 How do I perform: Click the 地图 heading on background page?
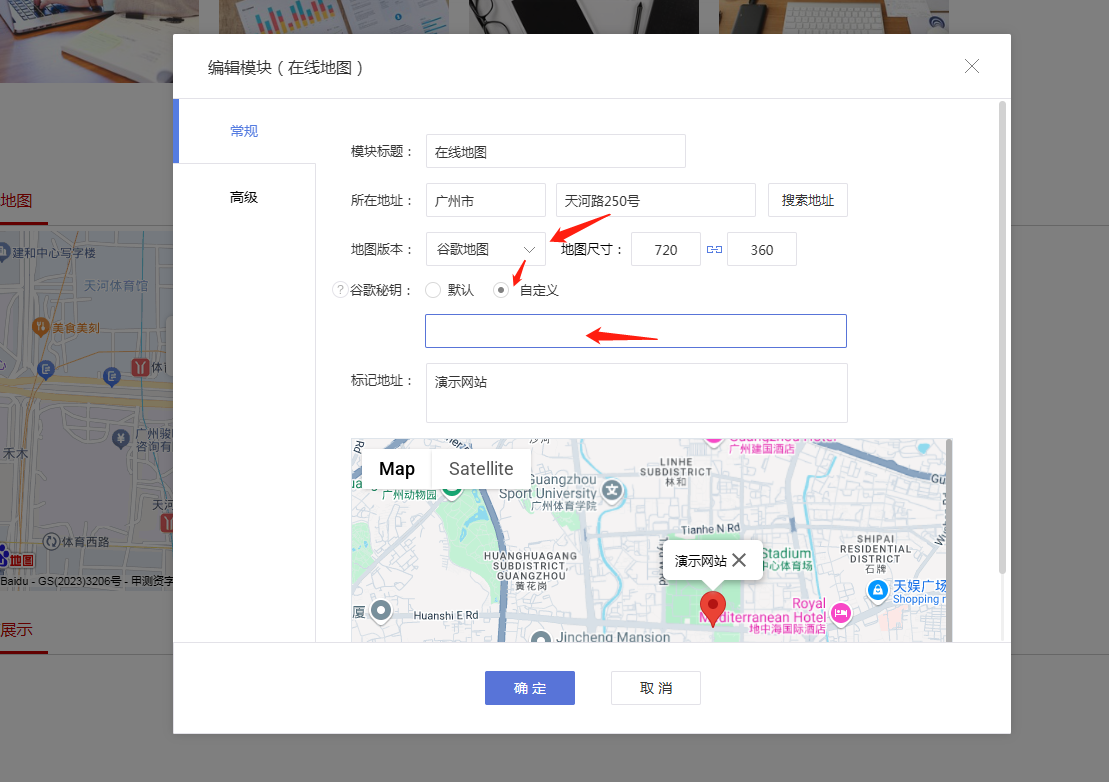click(x=16, y=200)
